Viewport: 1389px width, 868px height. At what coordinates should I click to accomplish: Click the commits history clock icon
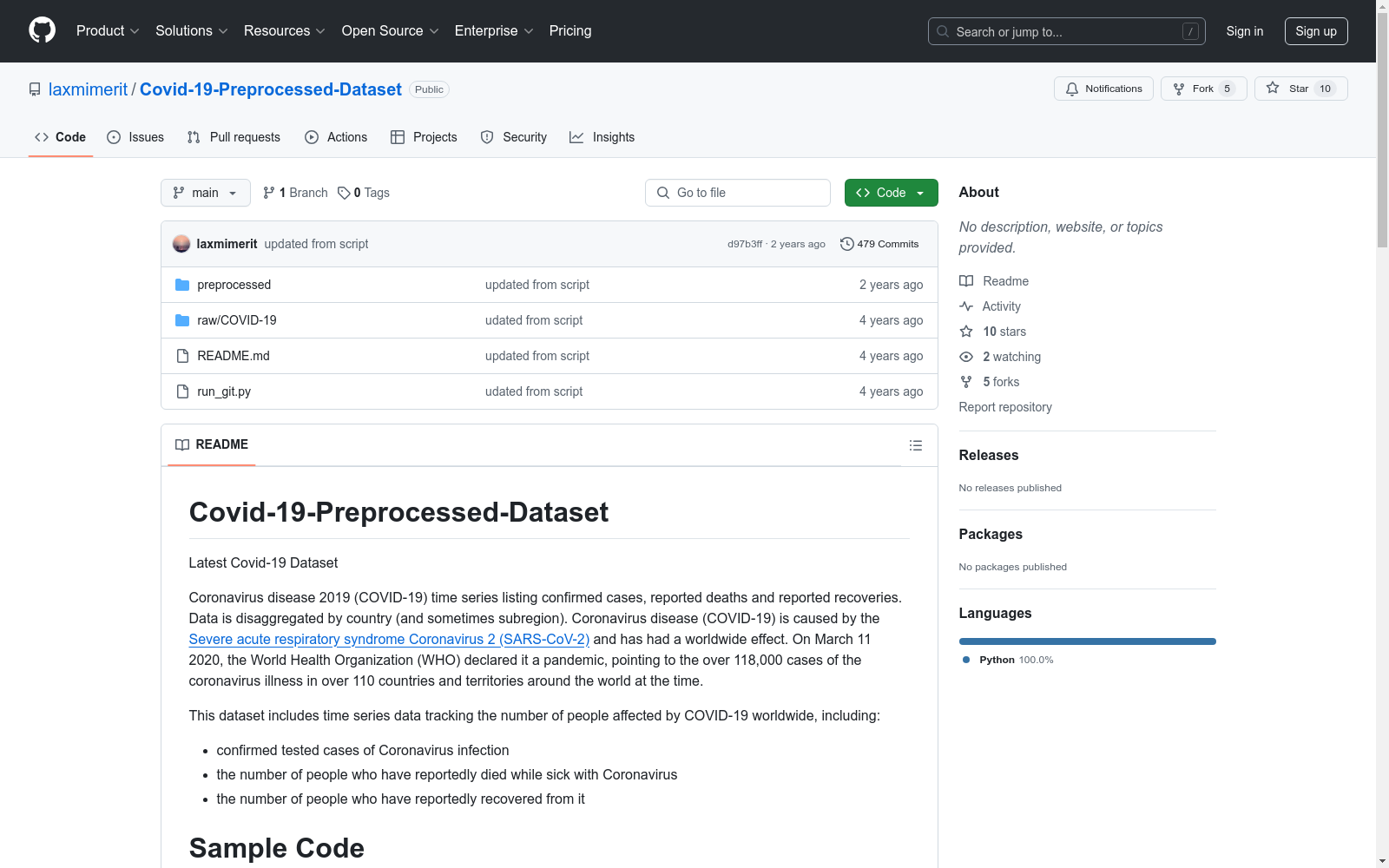(x=847, y=244)
